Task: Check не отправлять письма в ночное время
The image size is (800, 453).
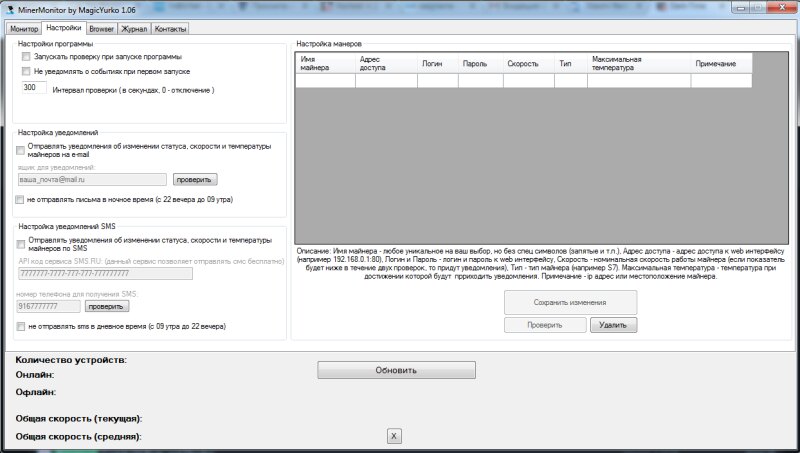Action: tap(21, 200)
